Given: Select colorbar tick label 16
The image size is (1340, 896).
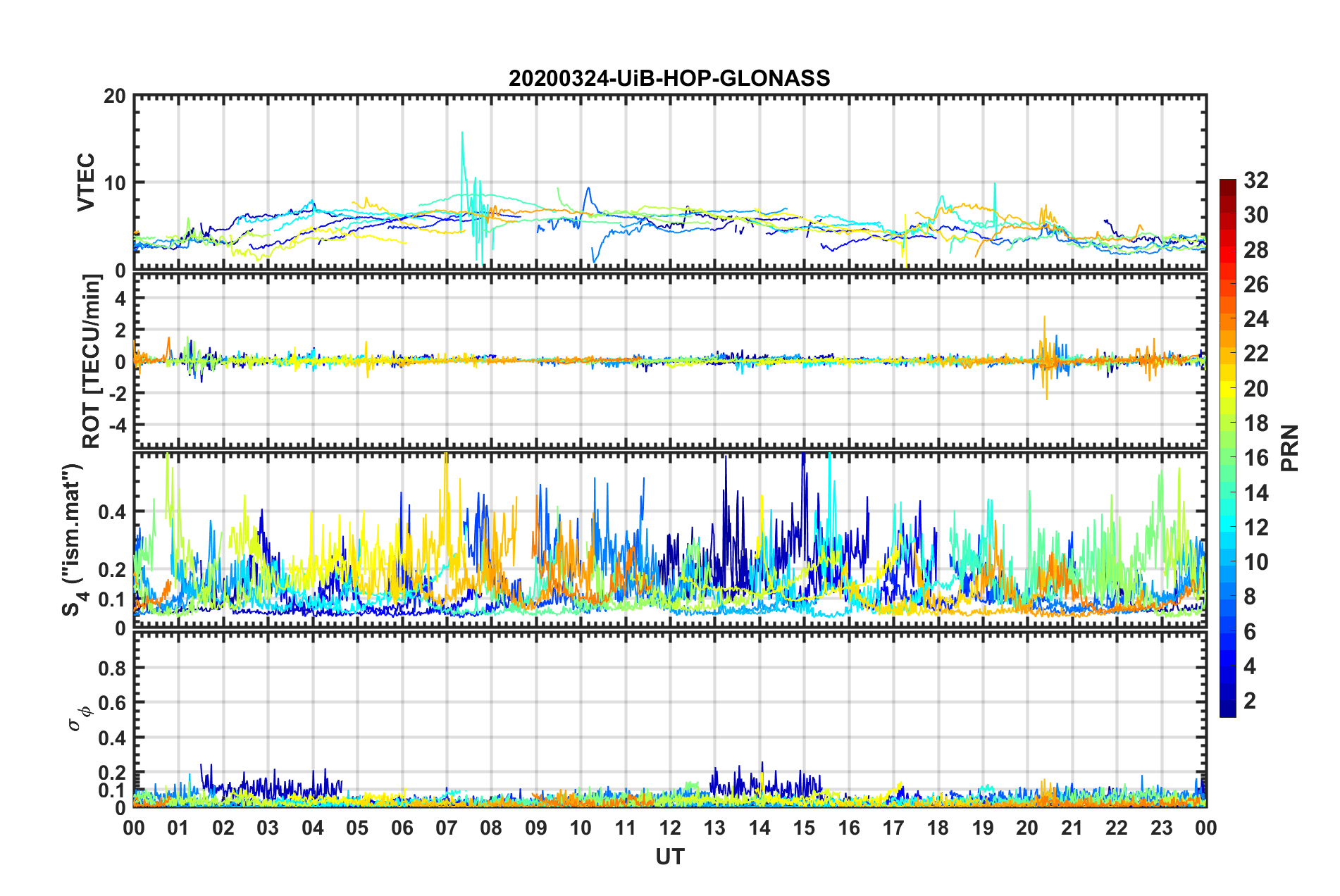Looking at the screenshot, I should 1256,458.
